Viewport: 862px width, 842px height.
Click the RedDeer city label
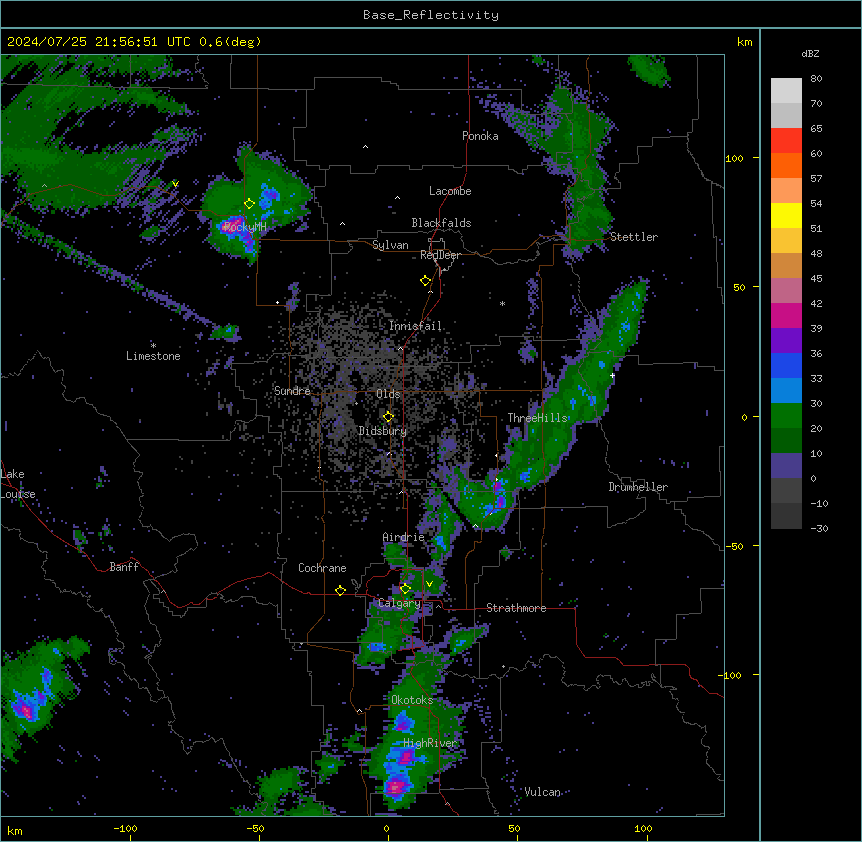(440, 255)
